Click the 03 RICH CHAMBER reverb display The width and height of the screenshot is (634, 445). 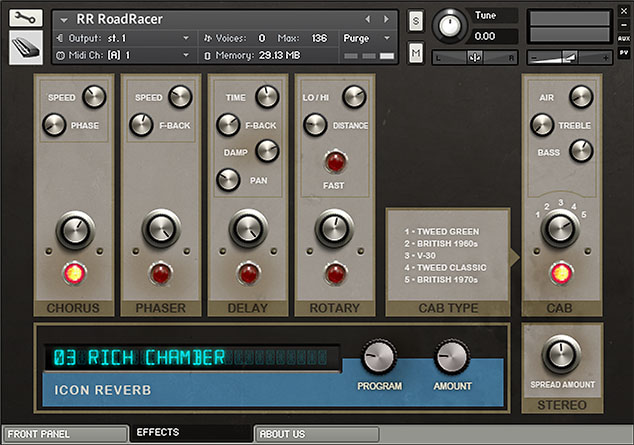point(192,358)
